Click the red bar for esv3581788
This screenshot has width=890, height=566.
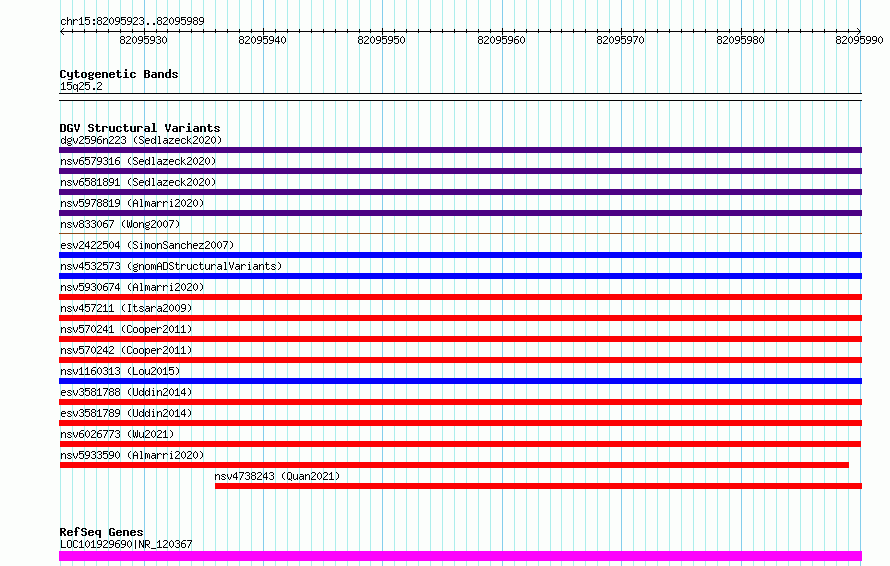[x=460, y=402]
